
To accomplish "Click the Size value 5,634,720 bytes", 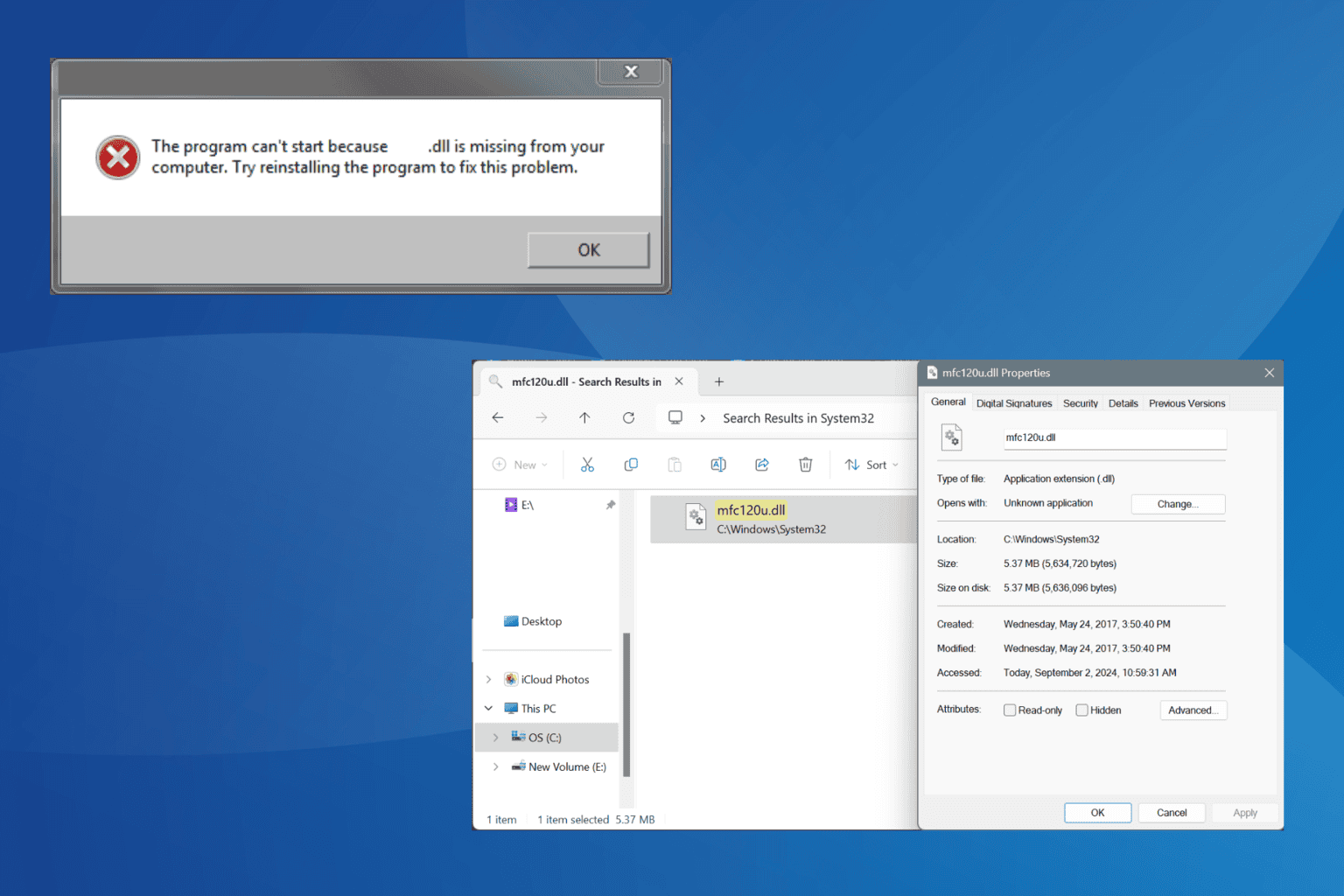I will pyautogui.click(x=1060, y=564).
